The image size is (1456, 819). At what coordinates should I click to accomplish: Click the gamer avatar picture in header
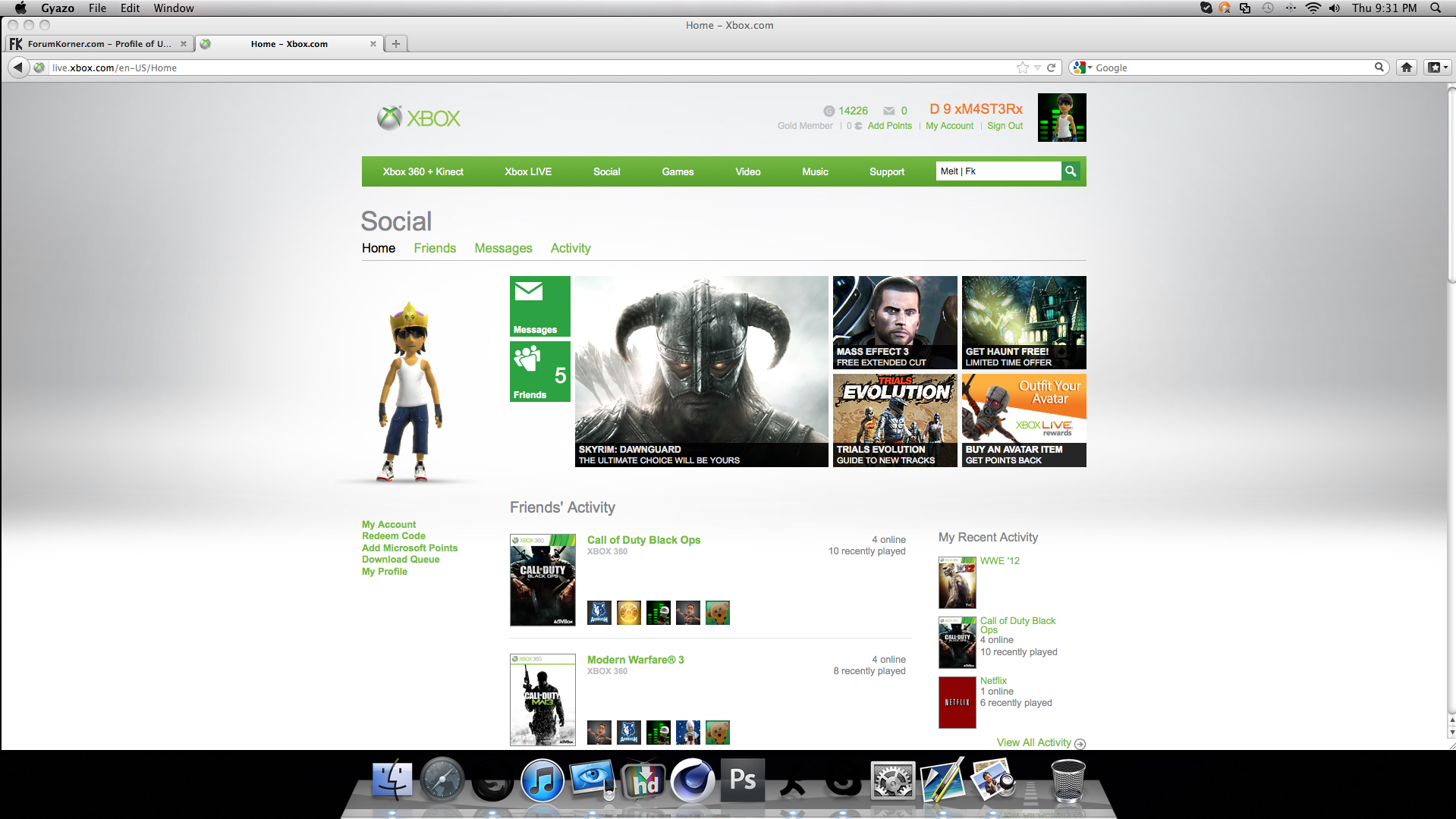click(1061, 118)
